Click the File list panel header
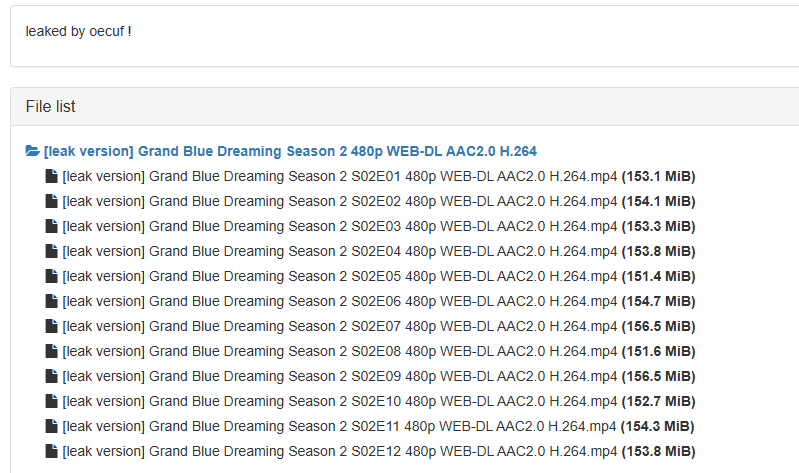 [x=405, y=107]
